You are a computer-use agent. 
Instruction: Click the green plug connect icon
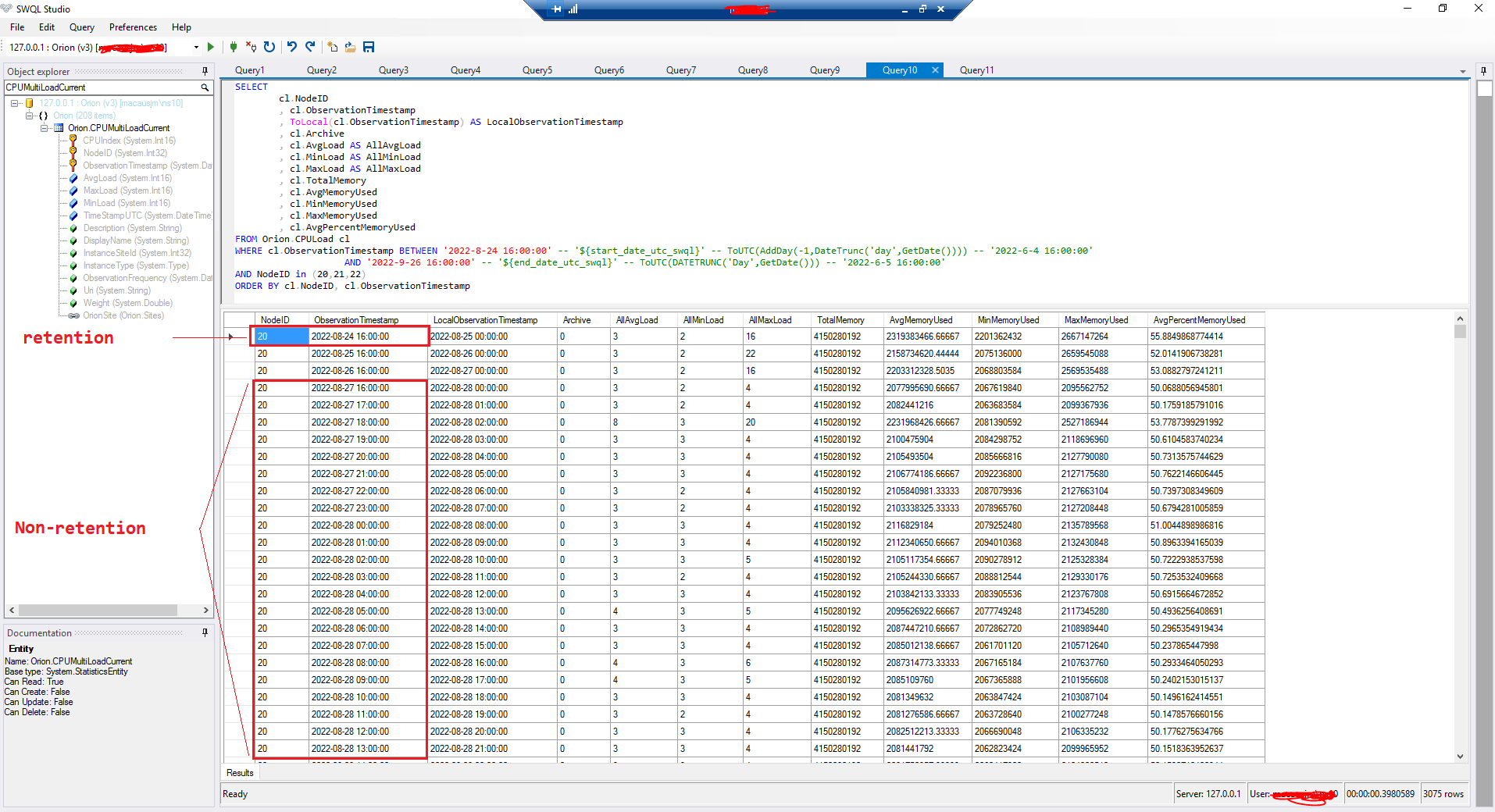point(233,48)
